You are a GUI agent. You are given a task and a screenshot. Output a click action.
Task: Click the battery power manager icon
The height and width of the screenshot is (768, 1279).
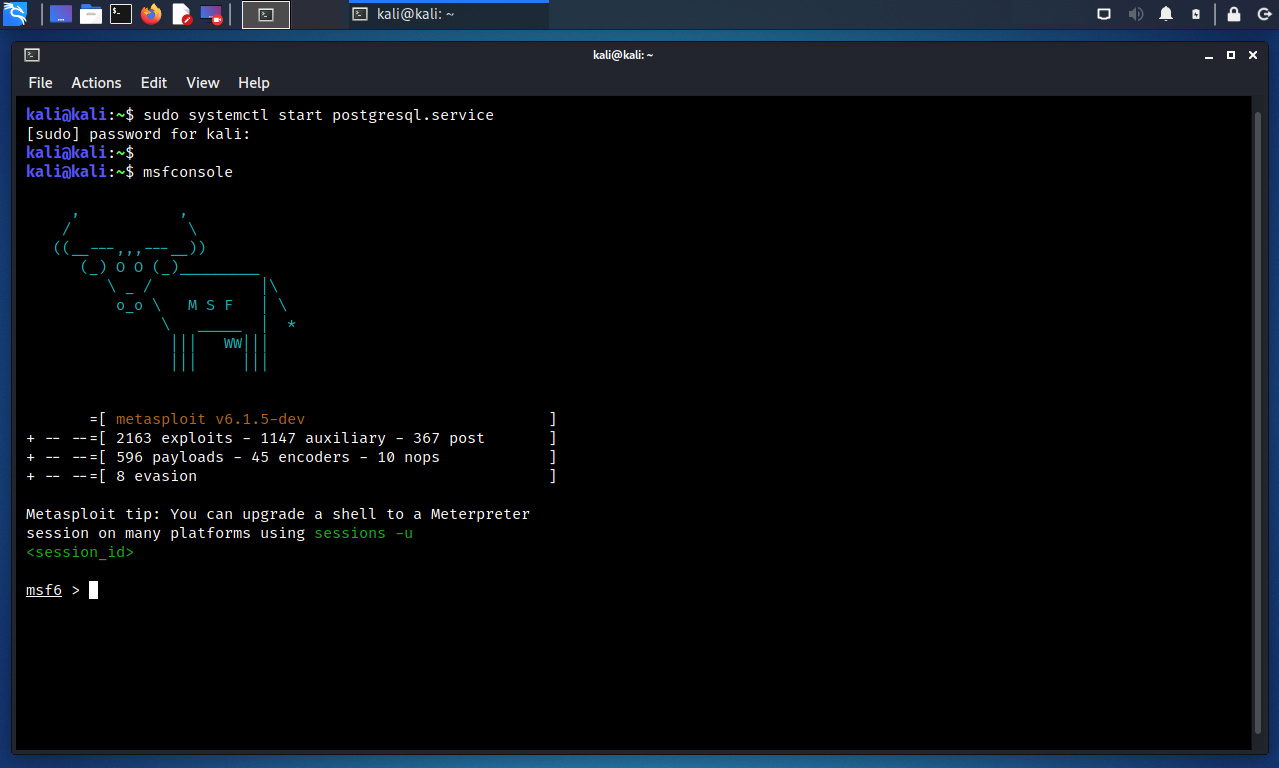[x=1196, y=14]
